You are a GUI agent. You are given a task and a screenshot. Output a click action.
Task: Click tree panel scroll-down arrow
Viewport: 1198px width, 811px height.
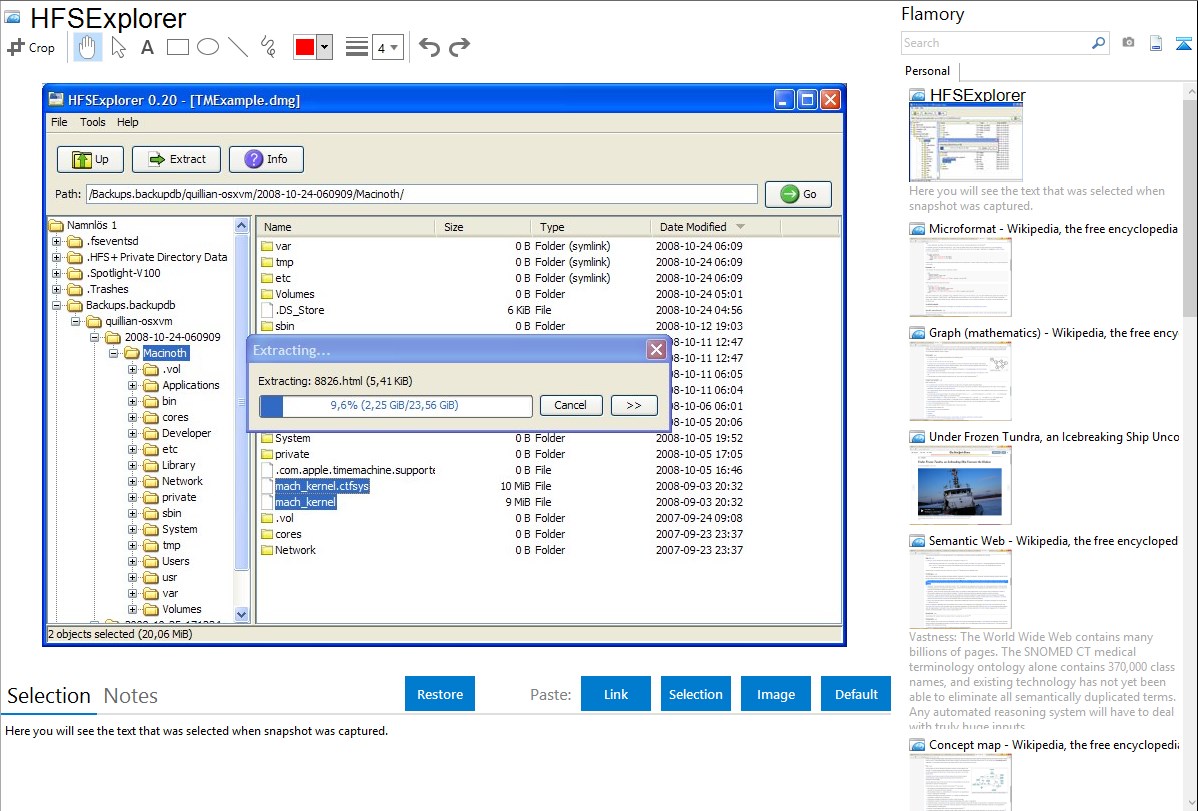tap(241, 614)
